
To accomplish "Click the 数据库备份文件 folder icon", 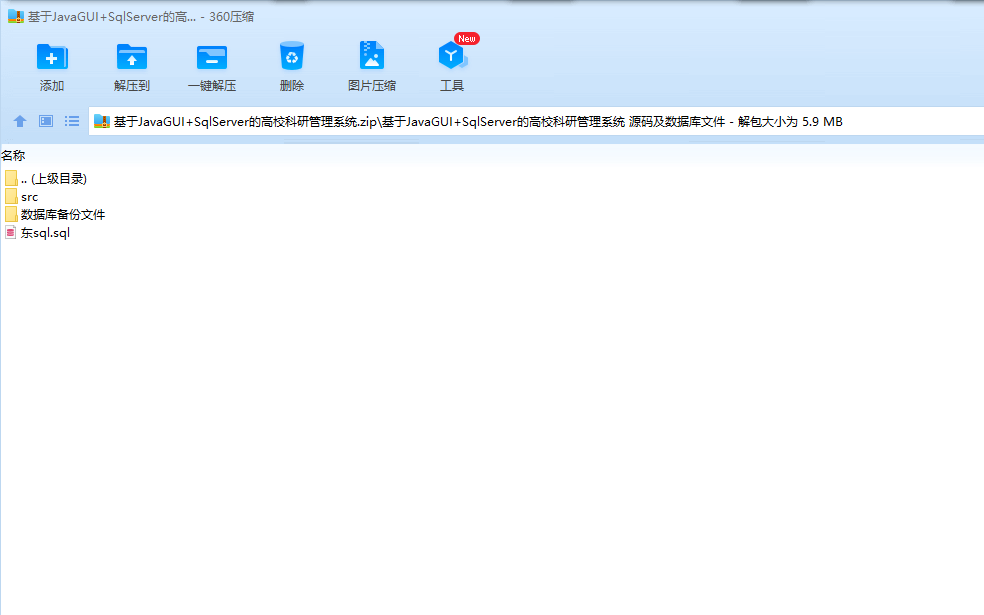I will [11, 215].
